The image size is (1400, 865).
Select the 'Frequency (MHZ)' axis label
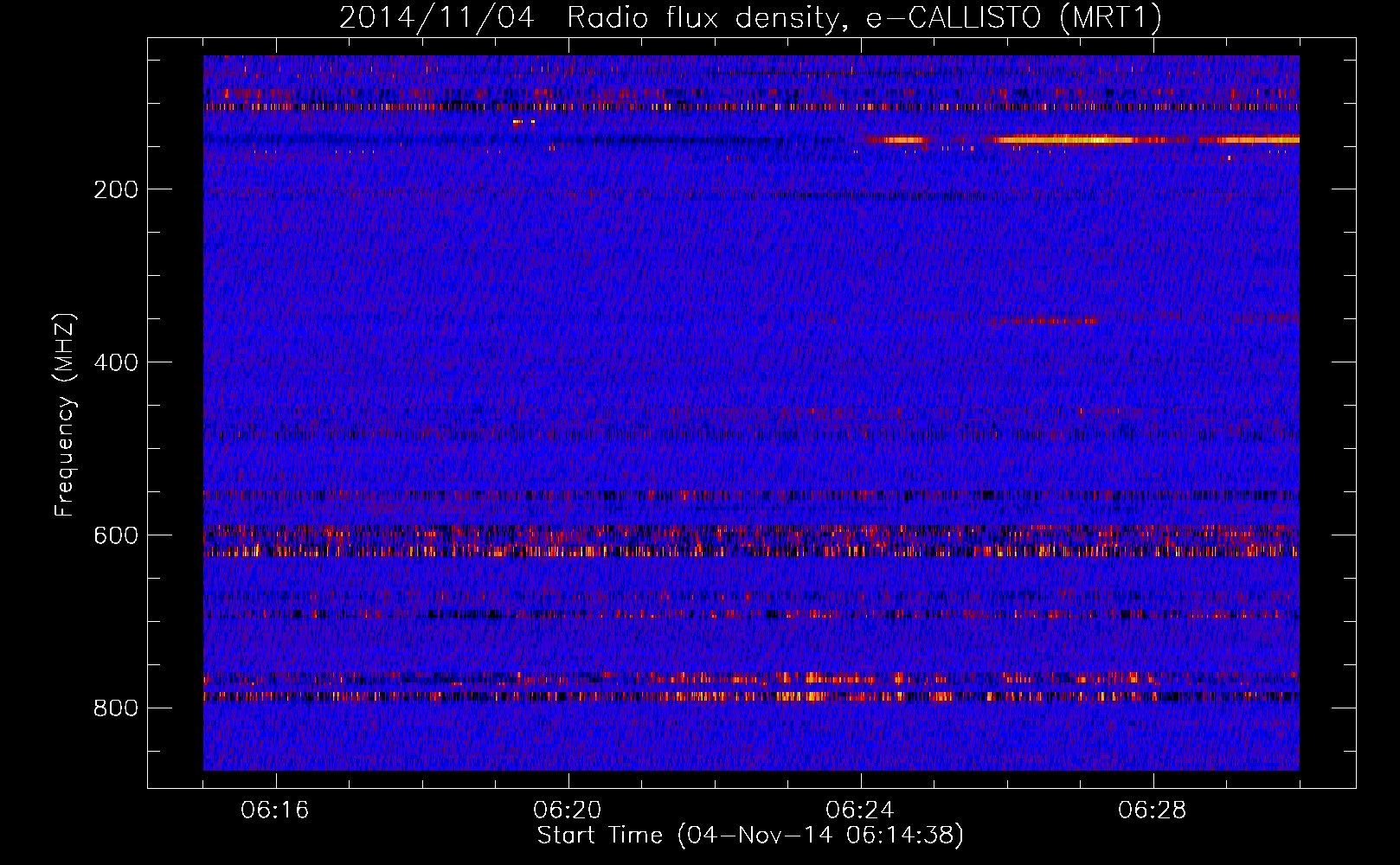coord(65,415)
